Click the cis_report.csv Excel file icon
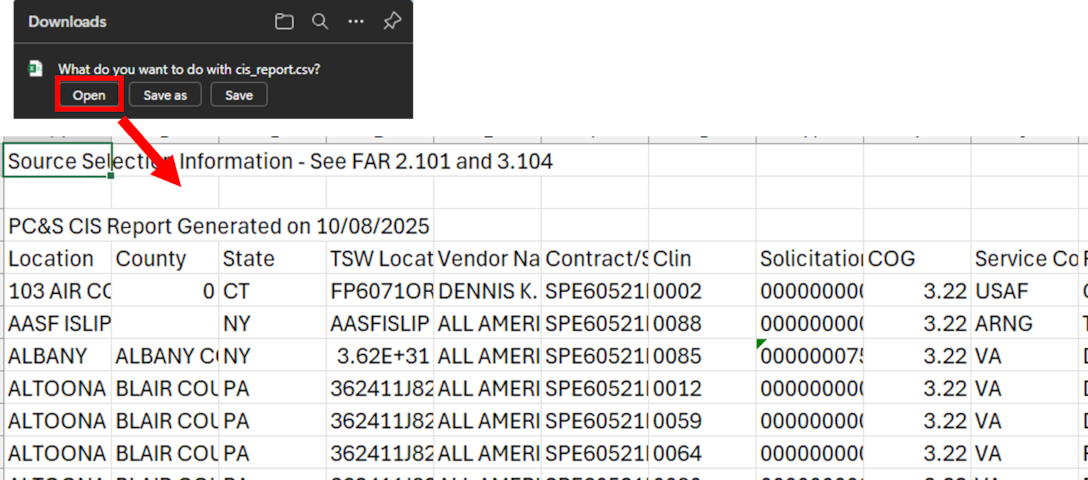Viewport: 1088px width, 480px height. coord(35,69)
